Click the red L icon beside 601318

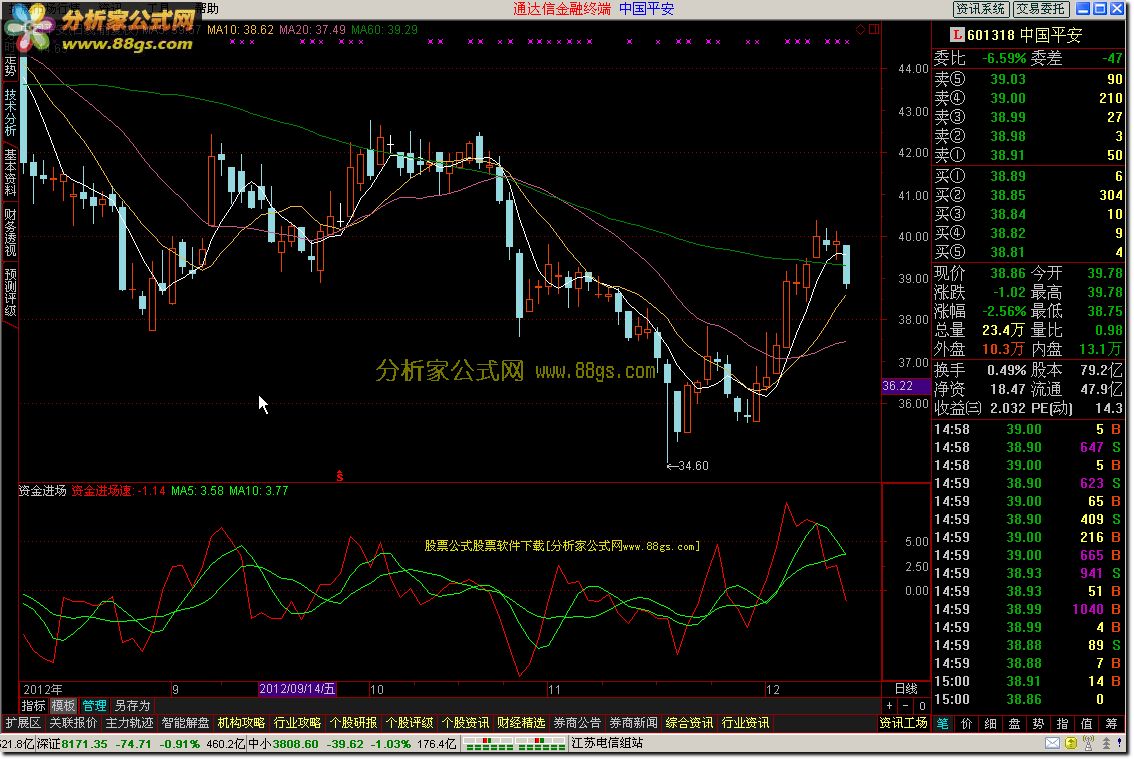956,35
